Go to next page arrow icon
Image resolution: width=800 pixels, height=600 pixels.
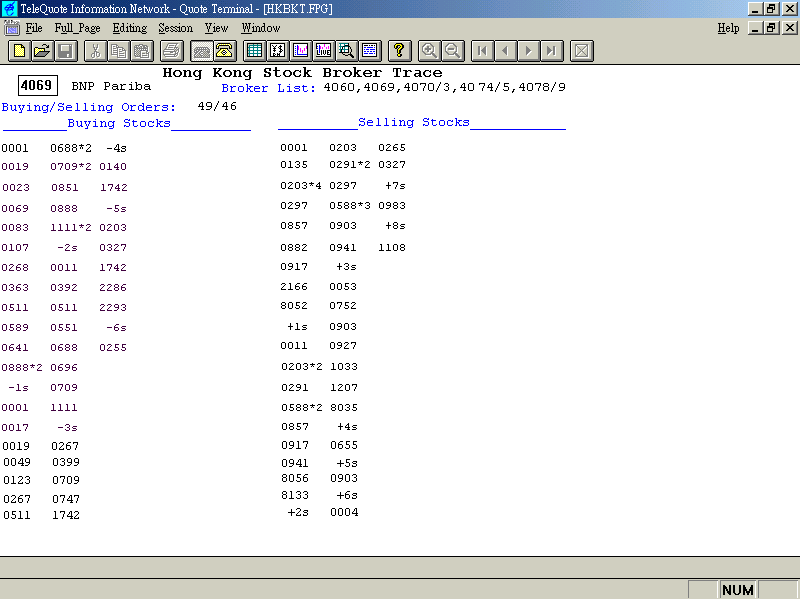[x=529, y=51]
